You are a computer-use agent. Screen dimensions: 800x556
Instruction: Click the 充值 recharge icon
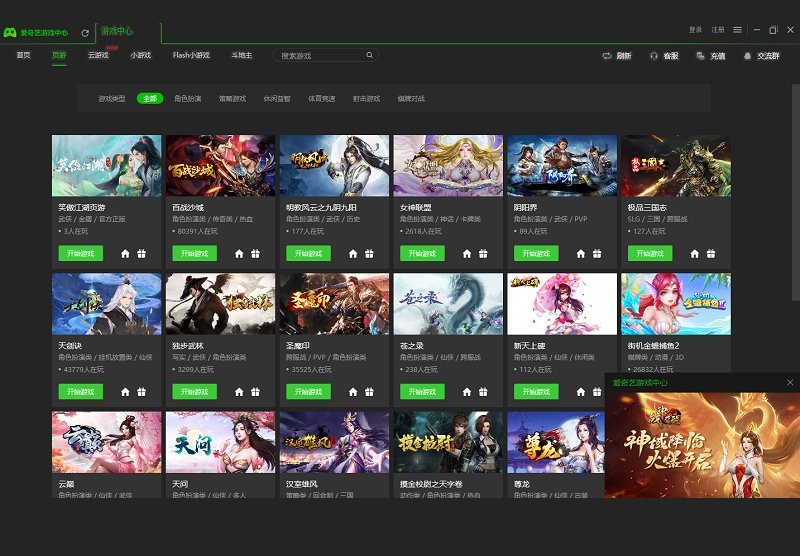tap(700, 56)
